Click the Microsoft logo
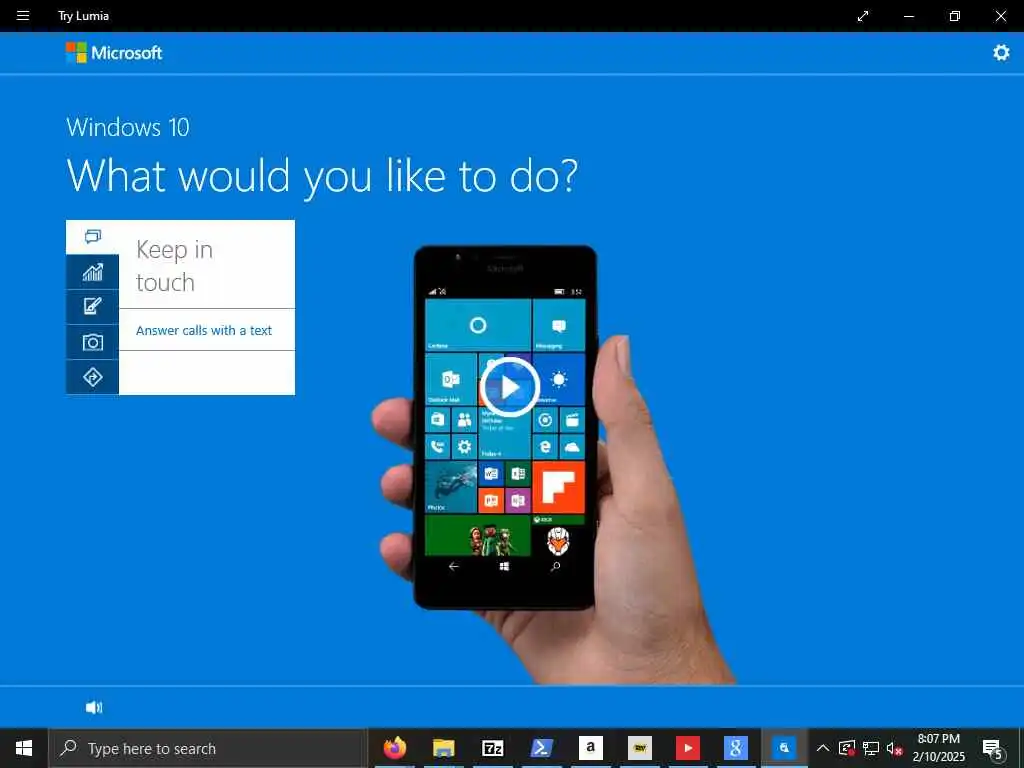1024x768 pixels. [x=114, y=52]
